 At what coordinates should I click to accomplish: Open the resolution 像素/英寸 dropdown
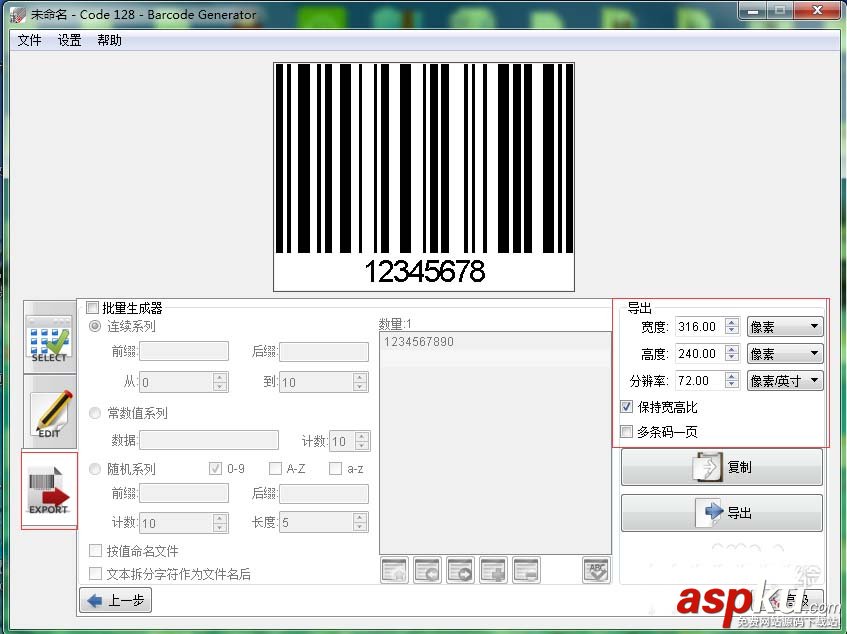pos(785,380)
